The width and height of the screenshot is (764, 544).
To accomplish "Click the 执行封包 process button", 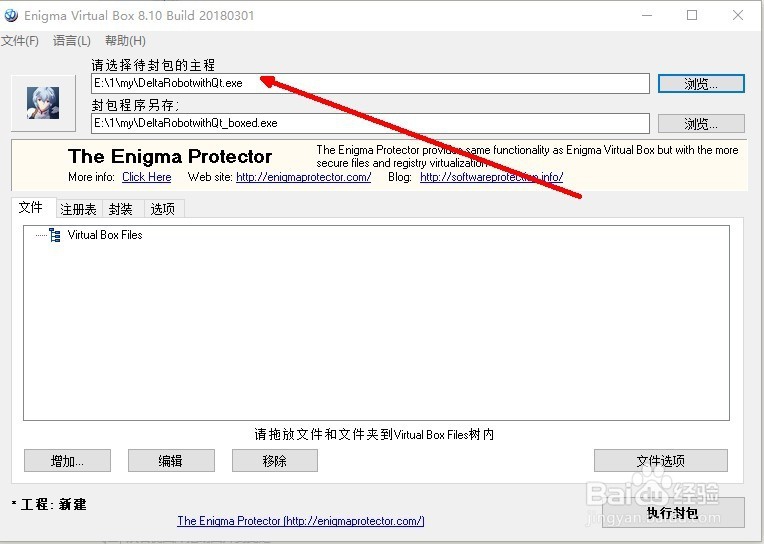I will 673,513.
